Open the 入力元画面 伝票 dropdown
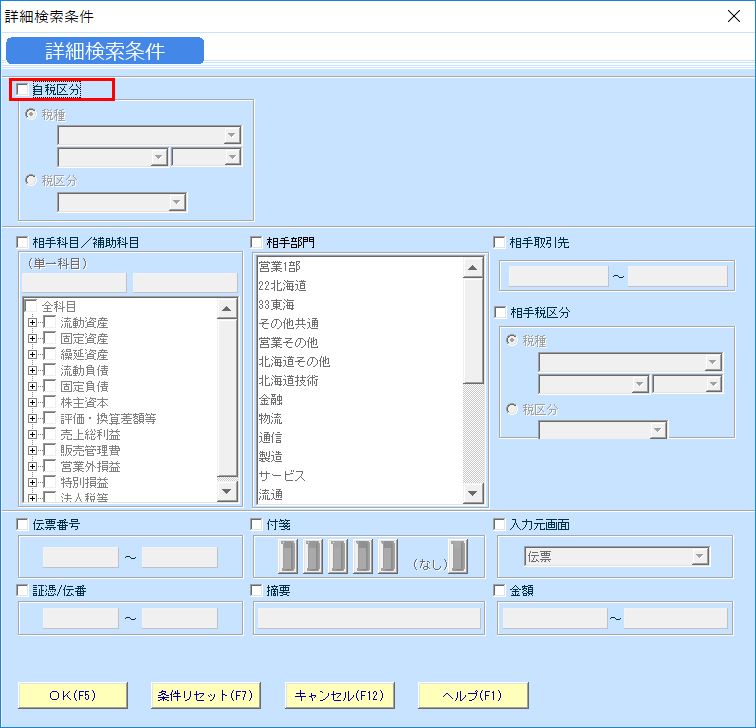The height and width of the screenshot is (728, 756). coord(699,556)
